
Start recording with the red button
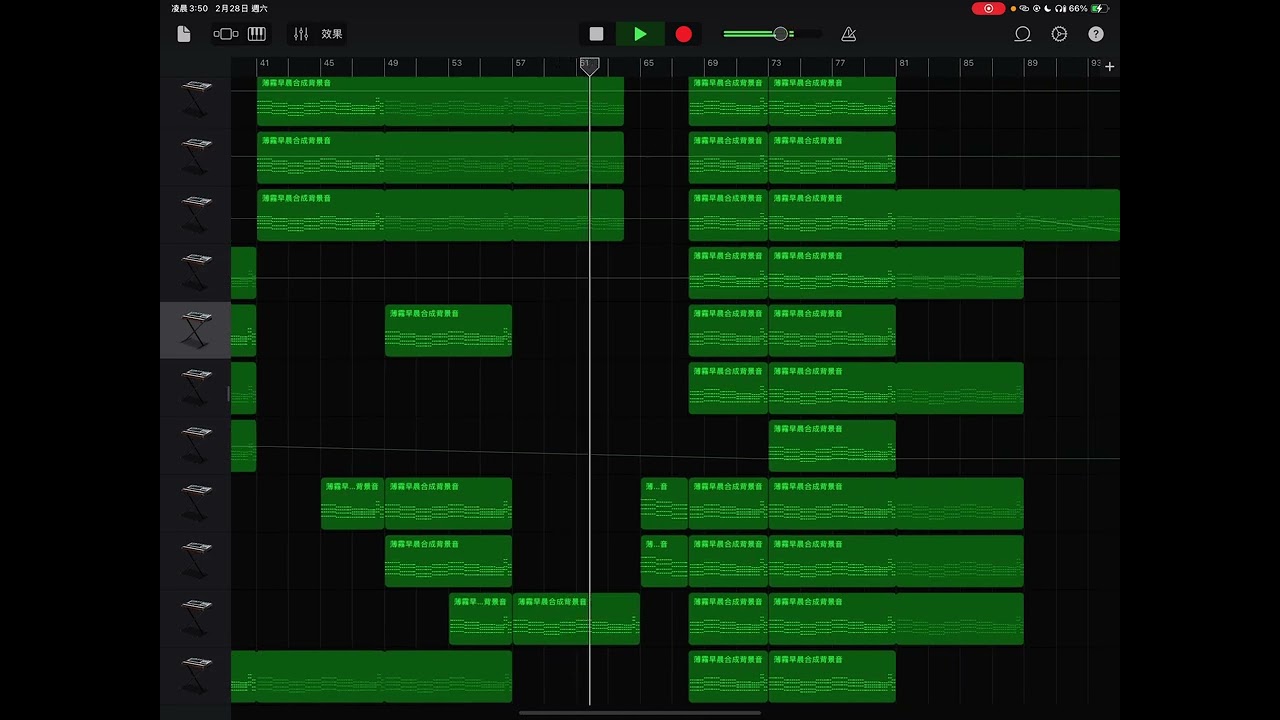click(x=683, y=34)
